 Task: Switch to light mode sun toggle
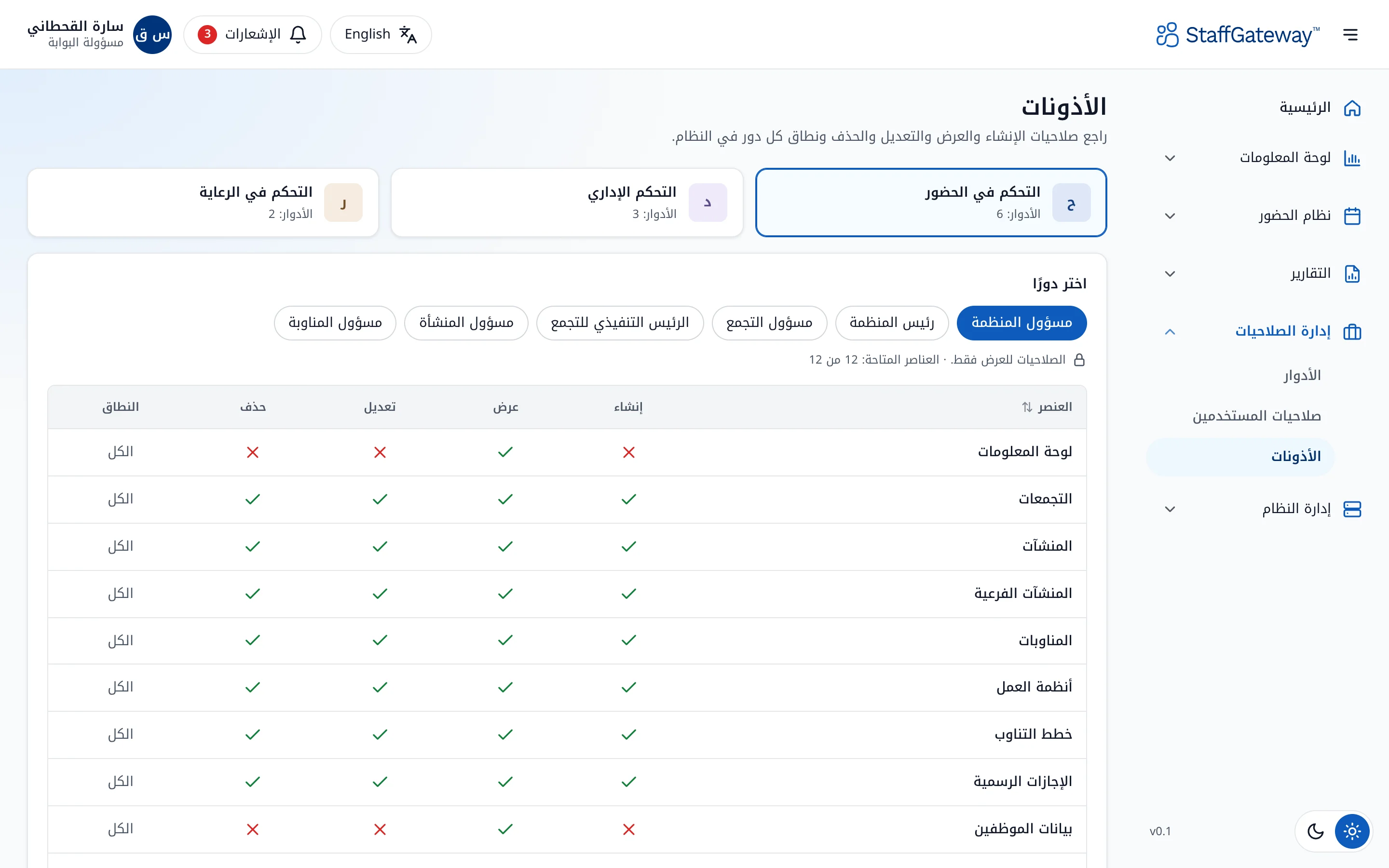[1352, 831]
